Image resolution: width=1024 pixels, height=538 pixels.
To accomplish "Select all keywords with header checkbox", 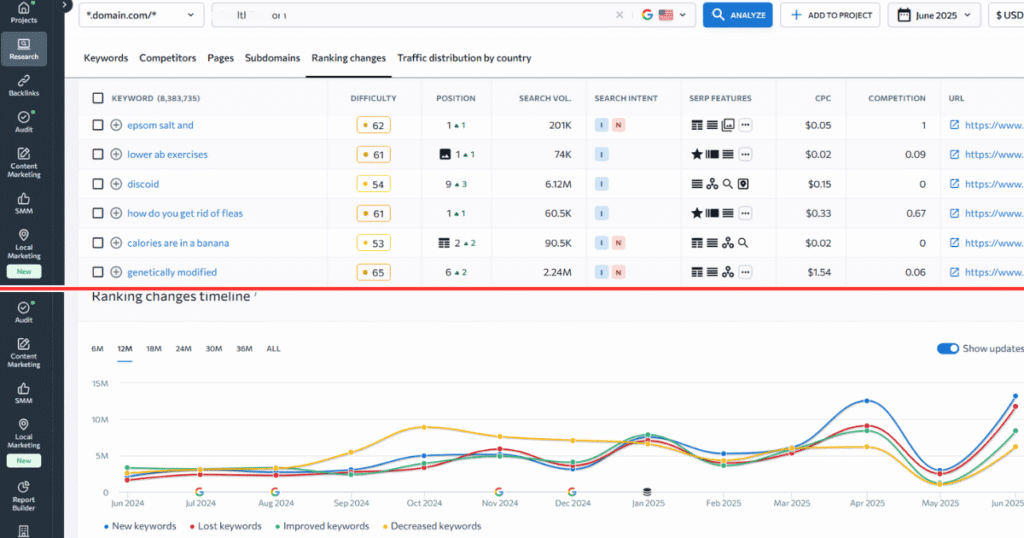I will point(98,98).
